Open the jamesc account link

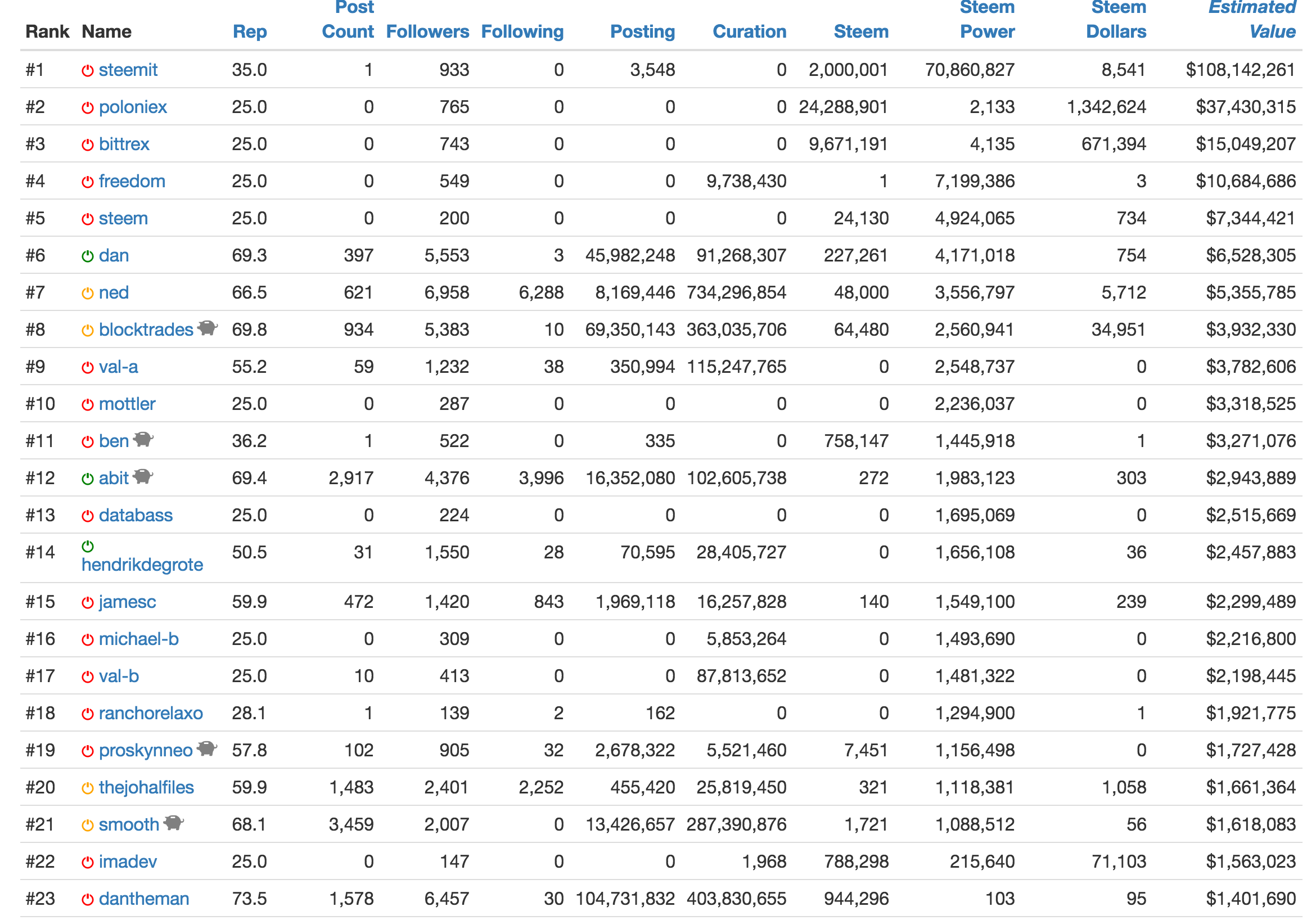click(127, 602)
